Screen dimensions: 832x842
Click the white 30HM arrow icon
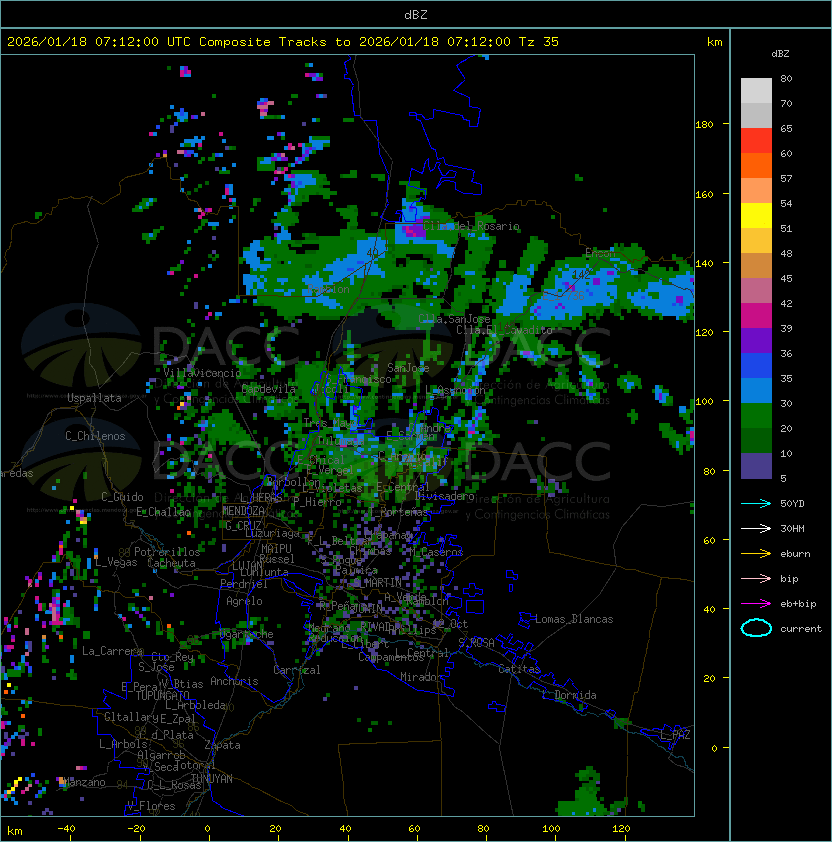coord(756,528)
